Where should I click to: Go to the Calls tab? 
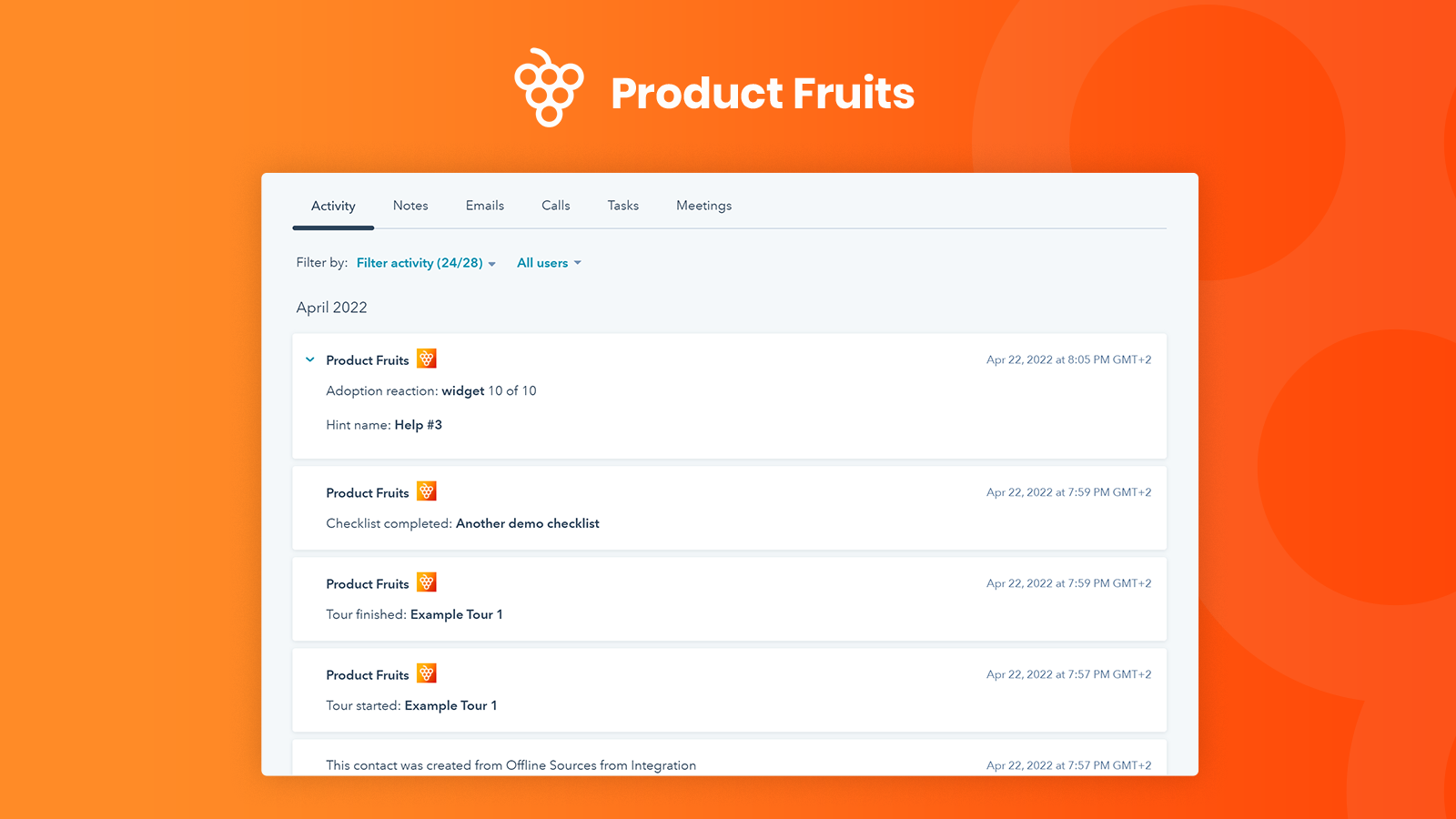click(x=556, y=206)
